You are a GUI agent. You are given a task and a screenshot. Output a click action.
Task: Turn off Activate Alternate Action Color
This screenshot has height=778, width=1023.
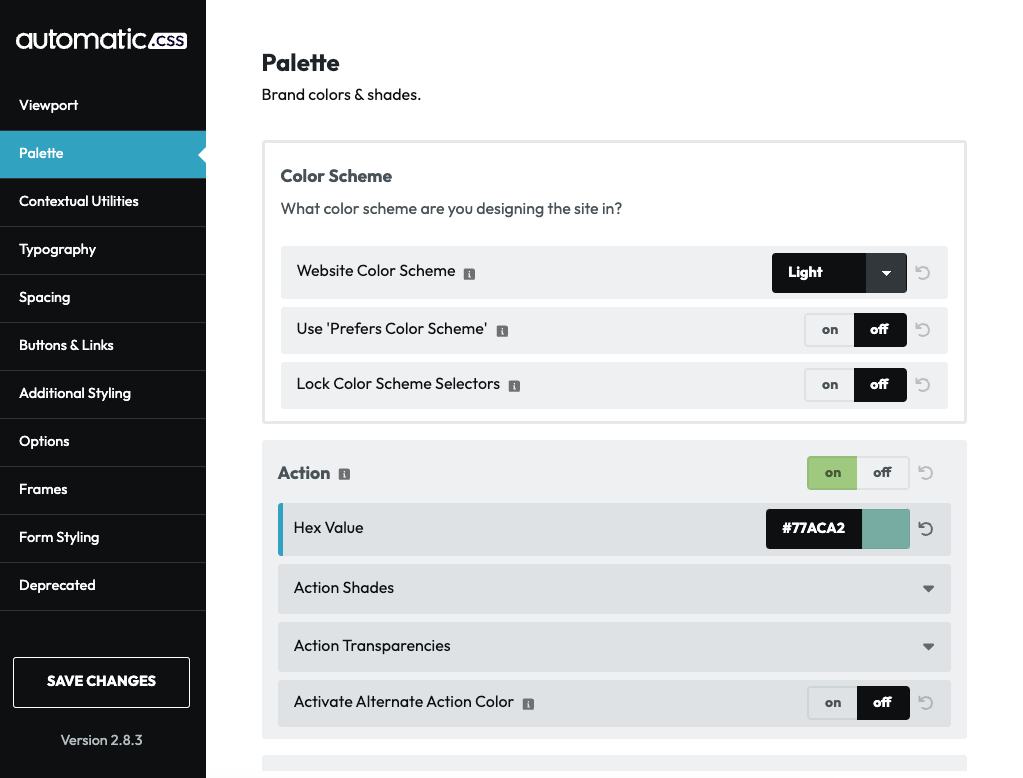(x=883, y=702)
